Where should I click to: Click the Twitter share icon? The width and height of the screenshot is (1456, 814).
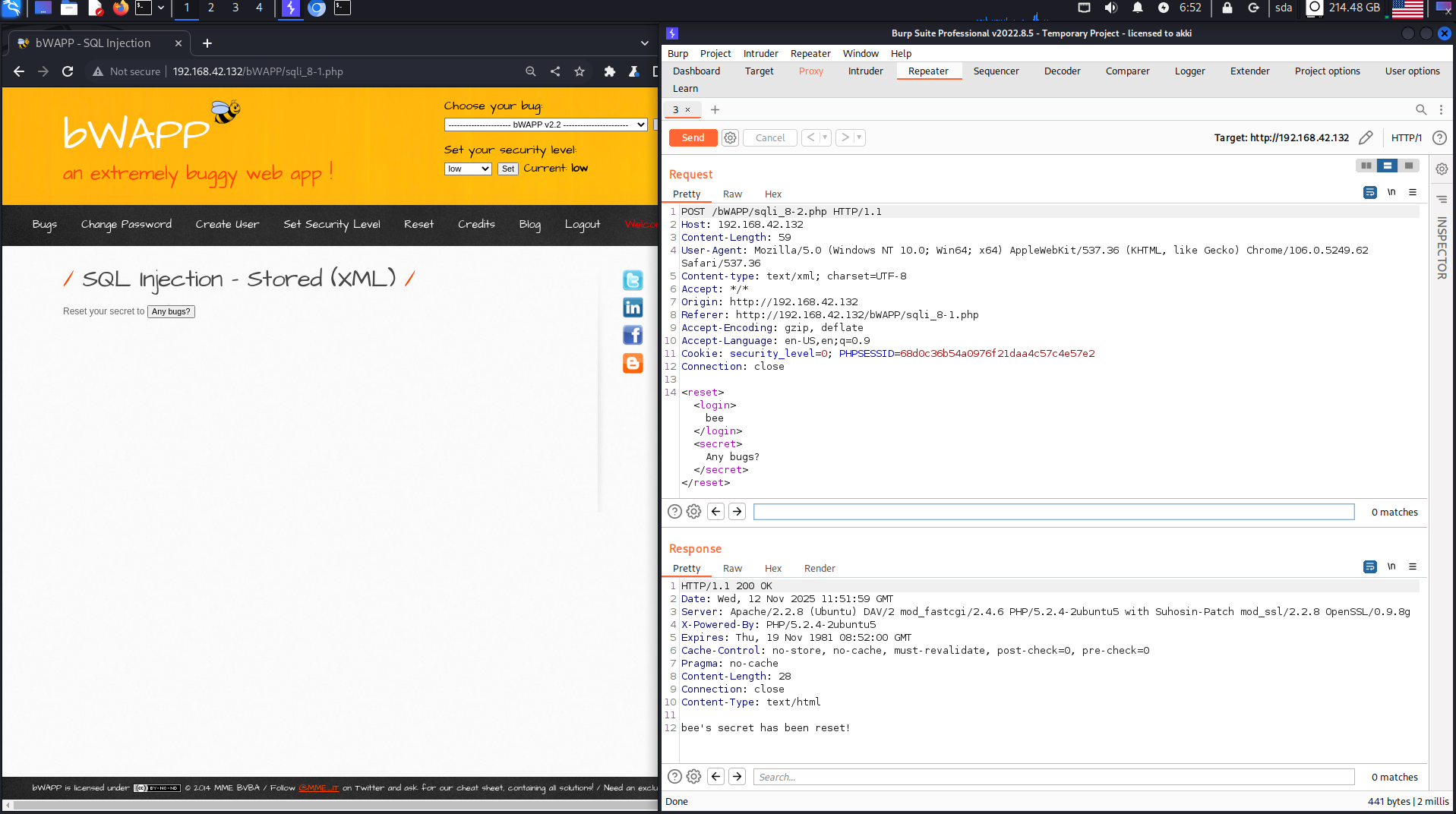(x=632, y=280)
